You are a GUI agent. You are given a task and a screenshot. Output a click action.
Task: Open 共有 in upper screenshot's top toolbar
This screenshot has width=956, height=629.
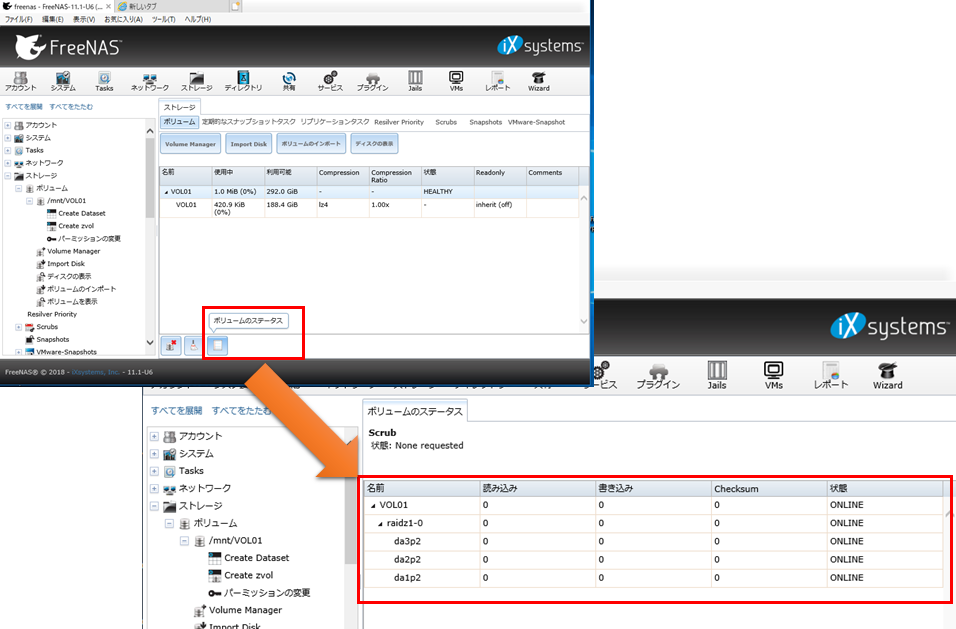coord(288,81)
